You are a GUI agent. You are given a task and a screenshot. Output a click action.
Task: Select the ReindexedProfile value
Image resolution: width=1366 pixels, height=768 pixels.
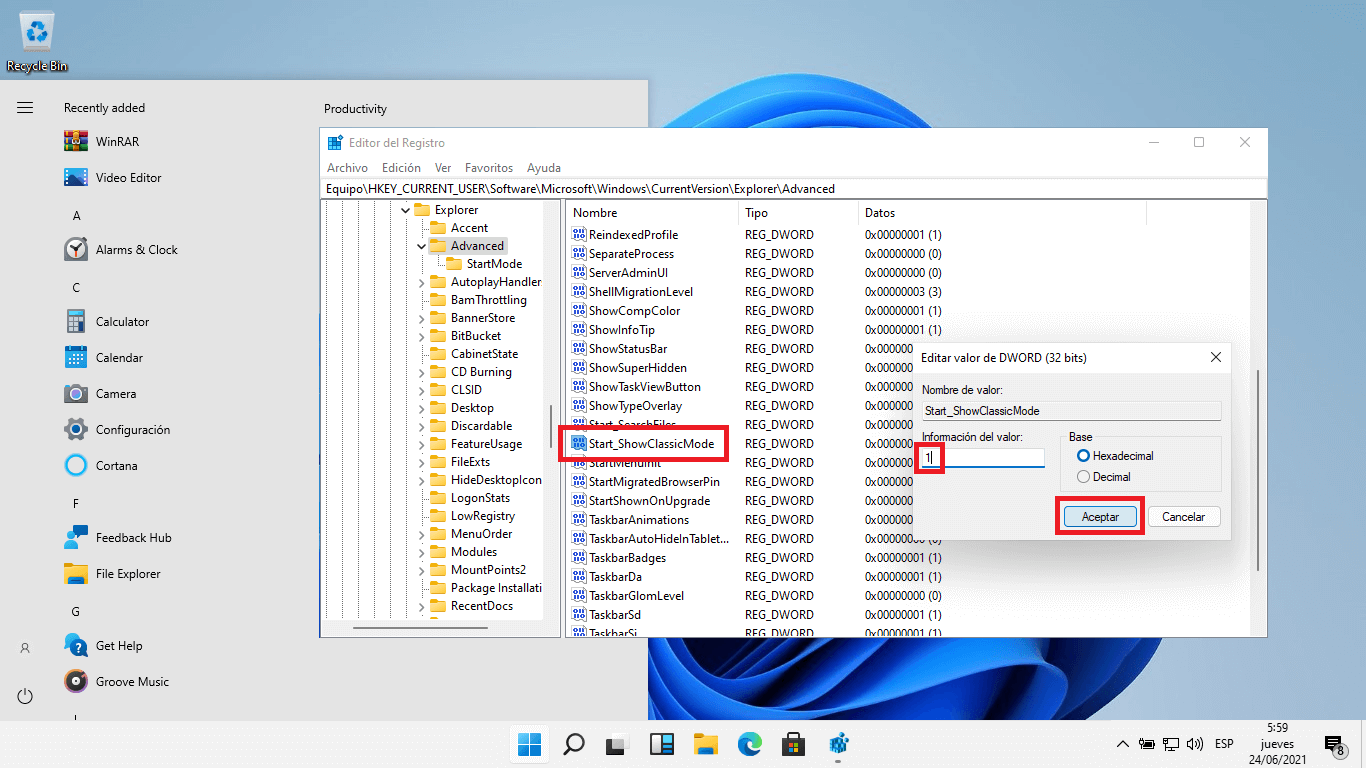click(x=633, y=235)
